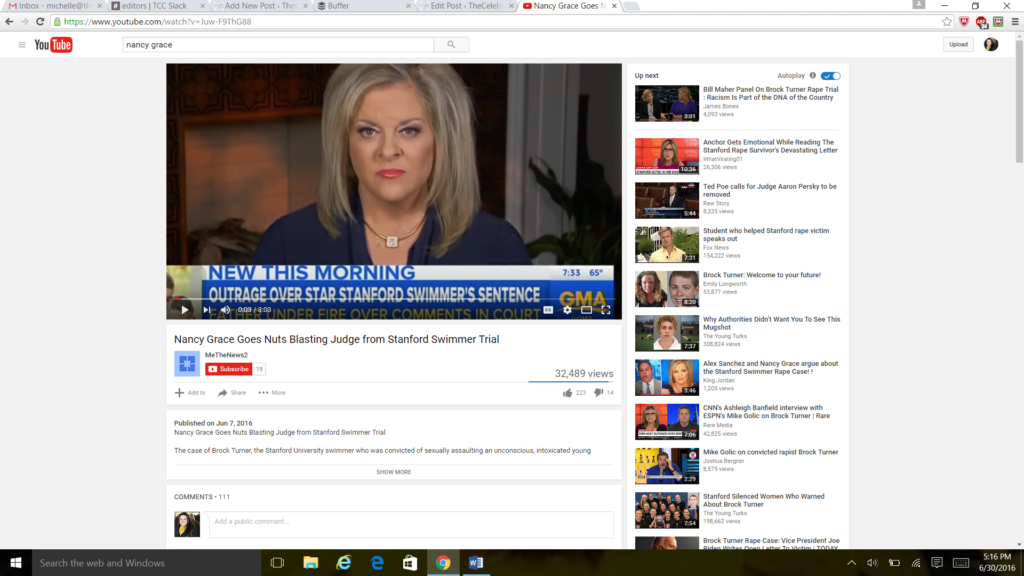
Task: Dislike the video with thumbs down
Action: pyautogui.click(x=598, y=393)
